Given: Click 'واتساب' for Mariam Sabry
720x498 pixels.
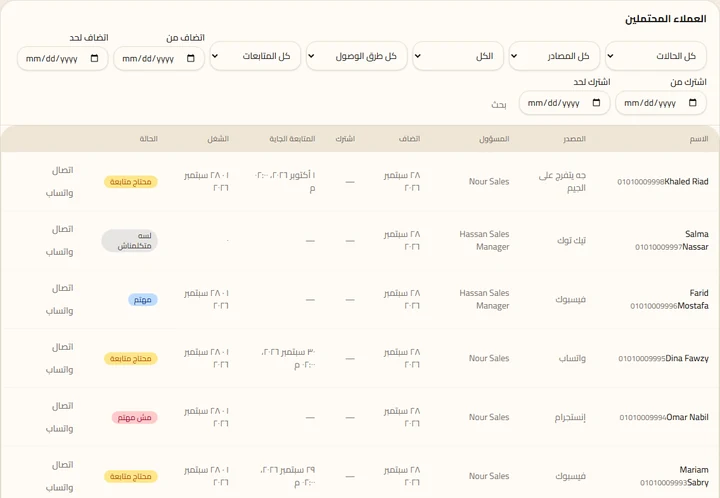Looking at the screenshot, I should (59, 487).
